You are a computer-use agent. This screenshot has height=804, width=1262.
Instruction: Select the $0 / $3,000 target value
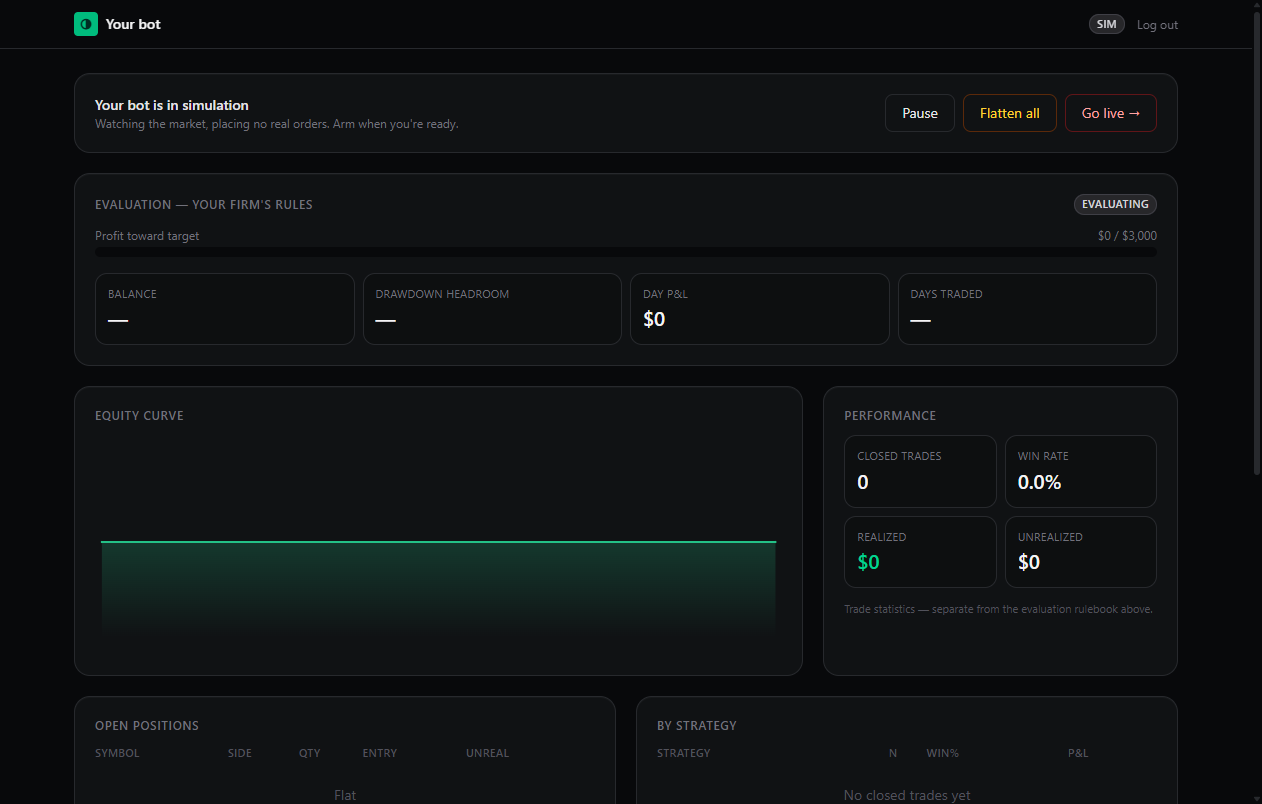(x=1127, y=236)
